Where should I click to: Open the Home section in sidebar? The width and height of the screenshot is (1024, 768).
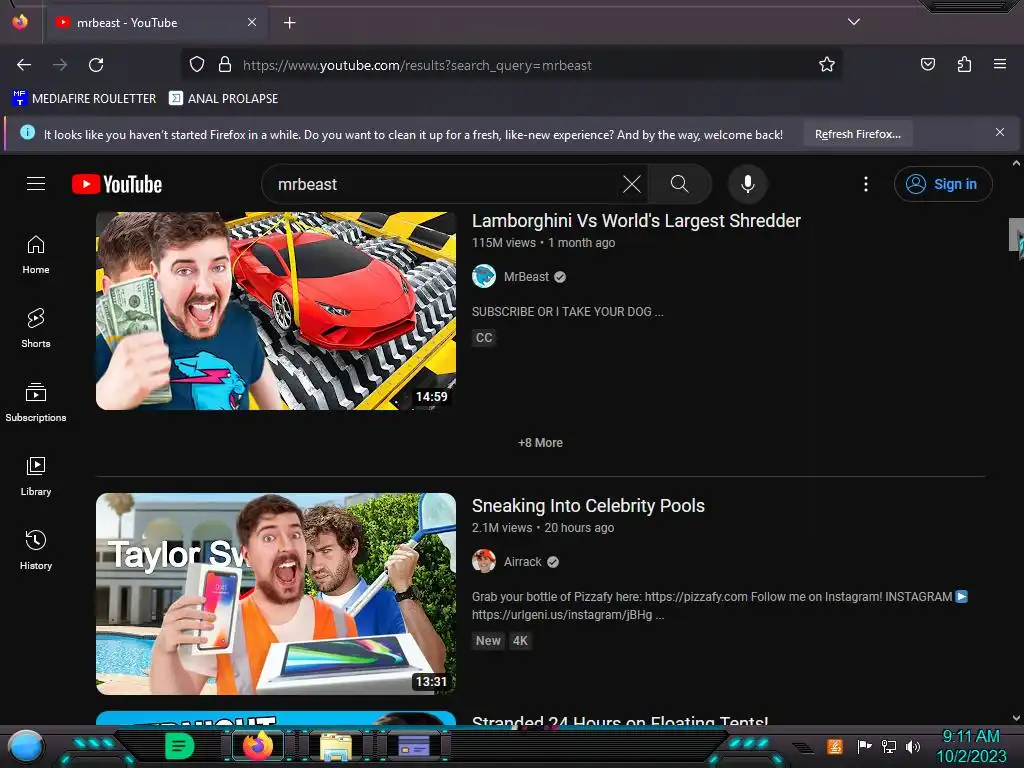point(36,255)
